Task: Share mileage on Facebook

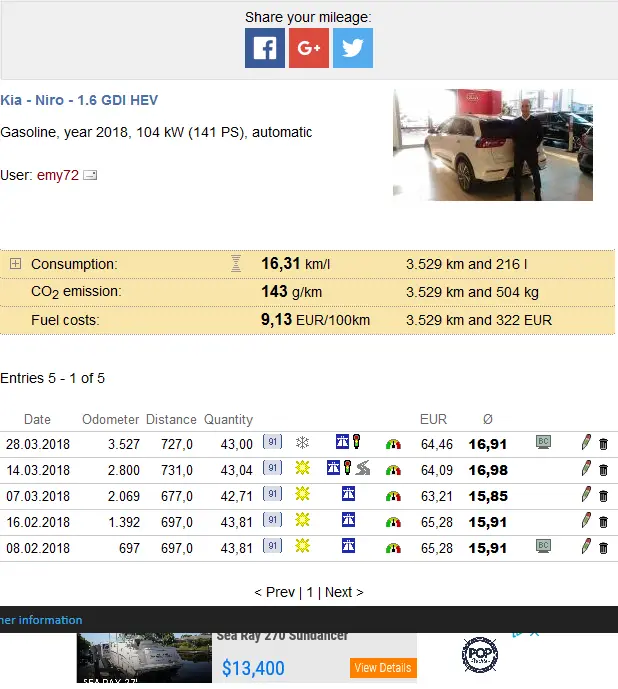Action: (265, 48)
